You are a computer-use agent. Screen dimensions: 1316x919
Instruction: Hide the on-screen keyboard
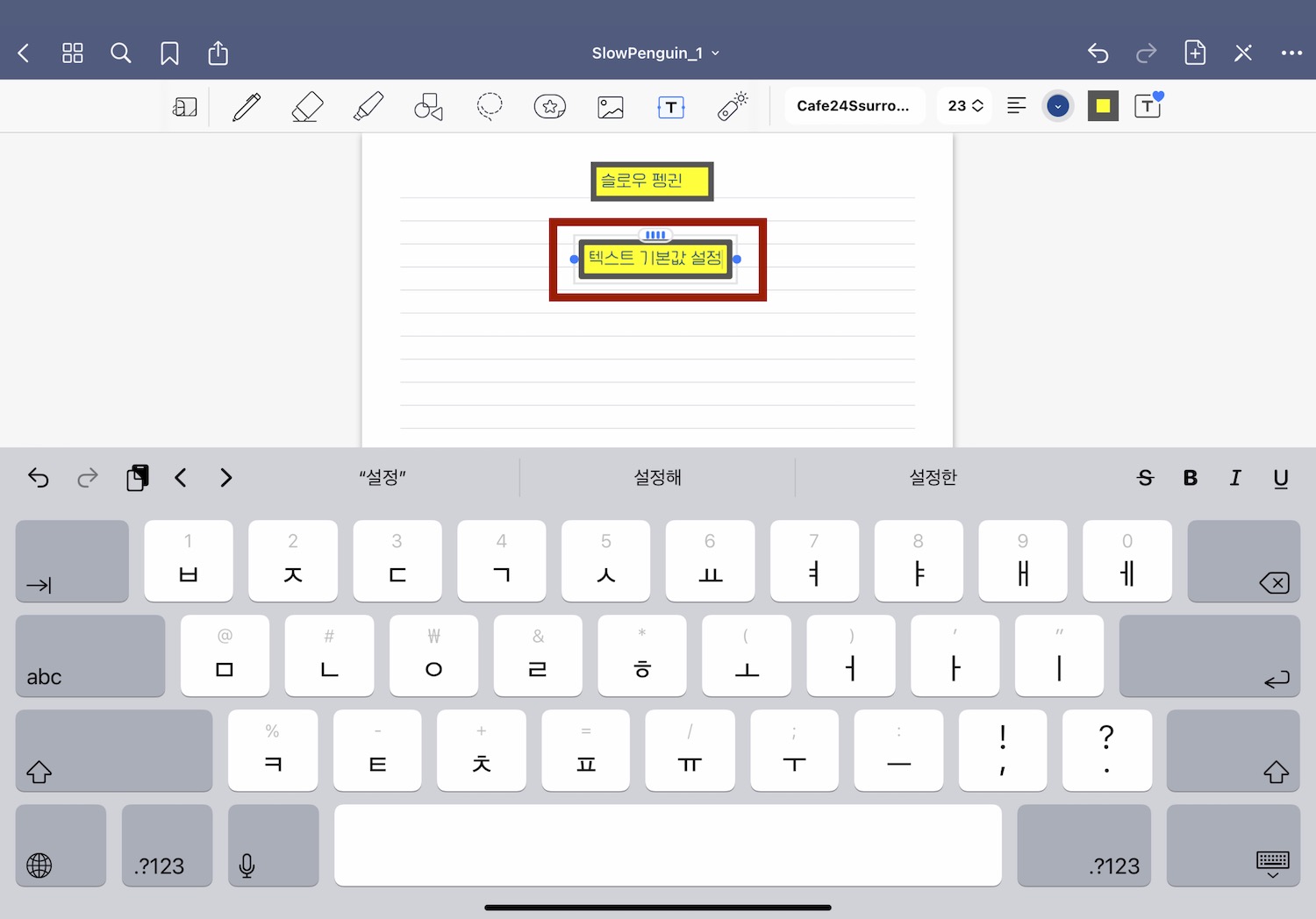click(1233, 845)
